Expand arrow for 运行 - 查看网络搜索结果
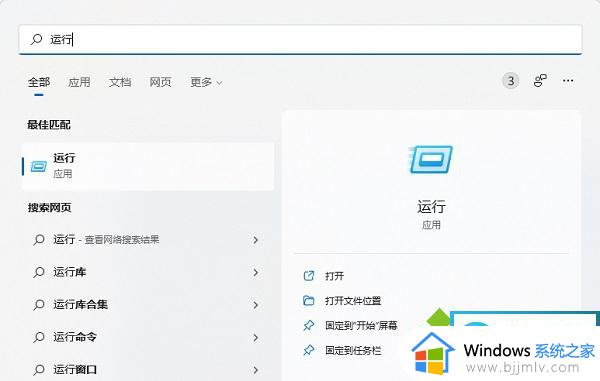Image resolution: width=600 pixels, height=381 pixels. click(x=256, y=240)
